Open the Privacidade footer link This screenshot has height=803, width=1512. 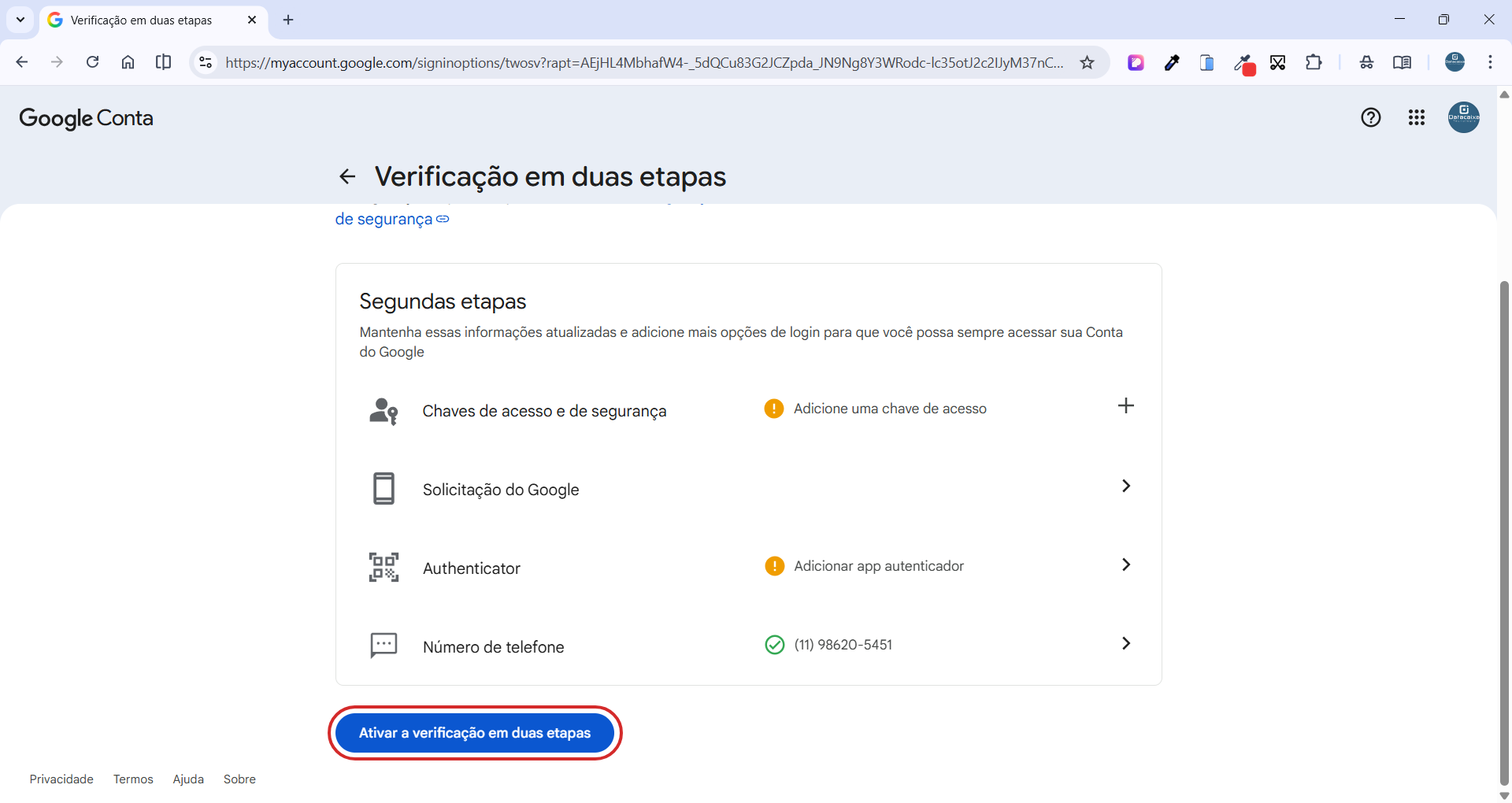click(x=61, y=779)
